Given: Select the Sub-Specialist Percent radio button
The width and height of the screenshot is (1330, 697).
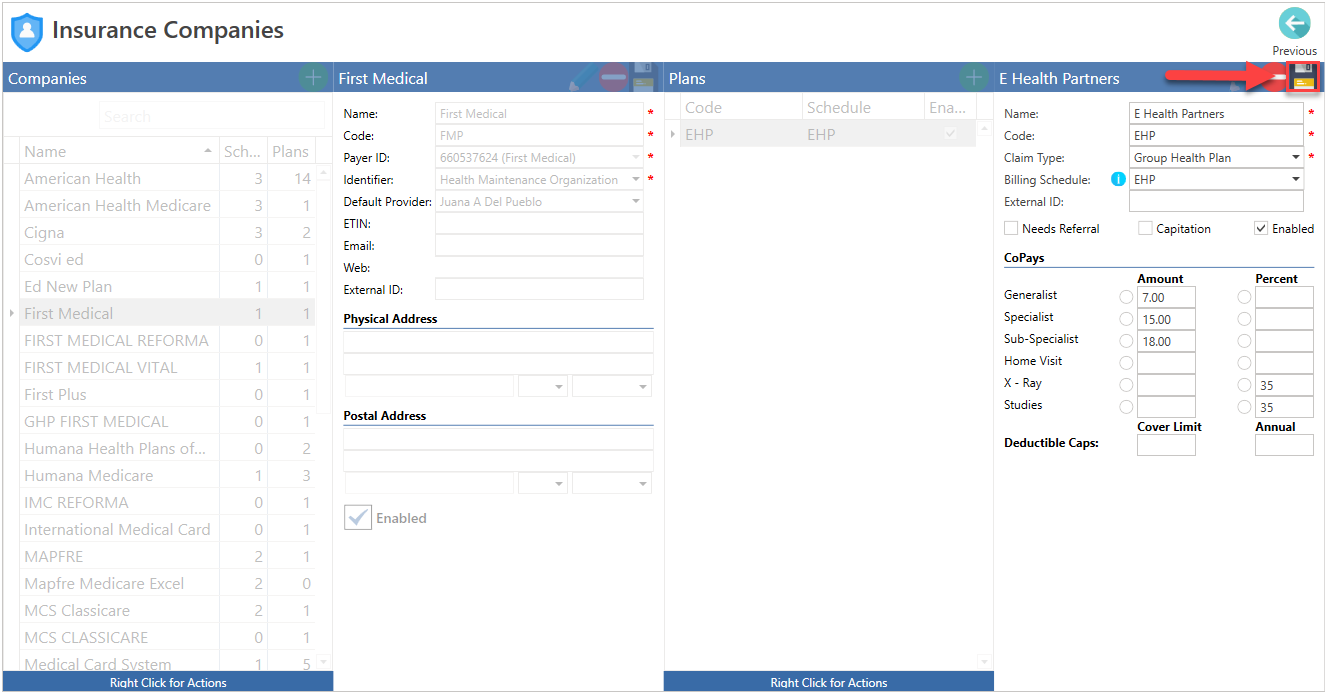Looking at the screenshot, I should (x=1244, y=341).
